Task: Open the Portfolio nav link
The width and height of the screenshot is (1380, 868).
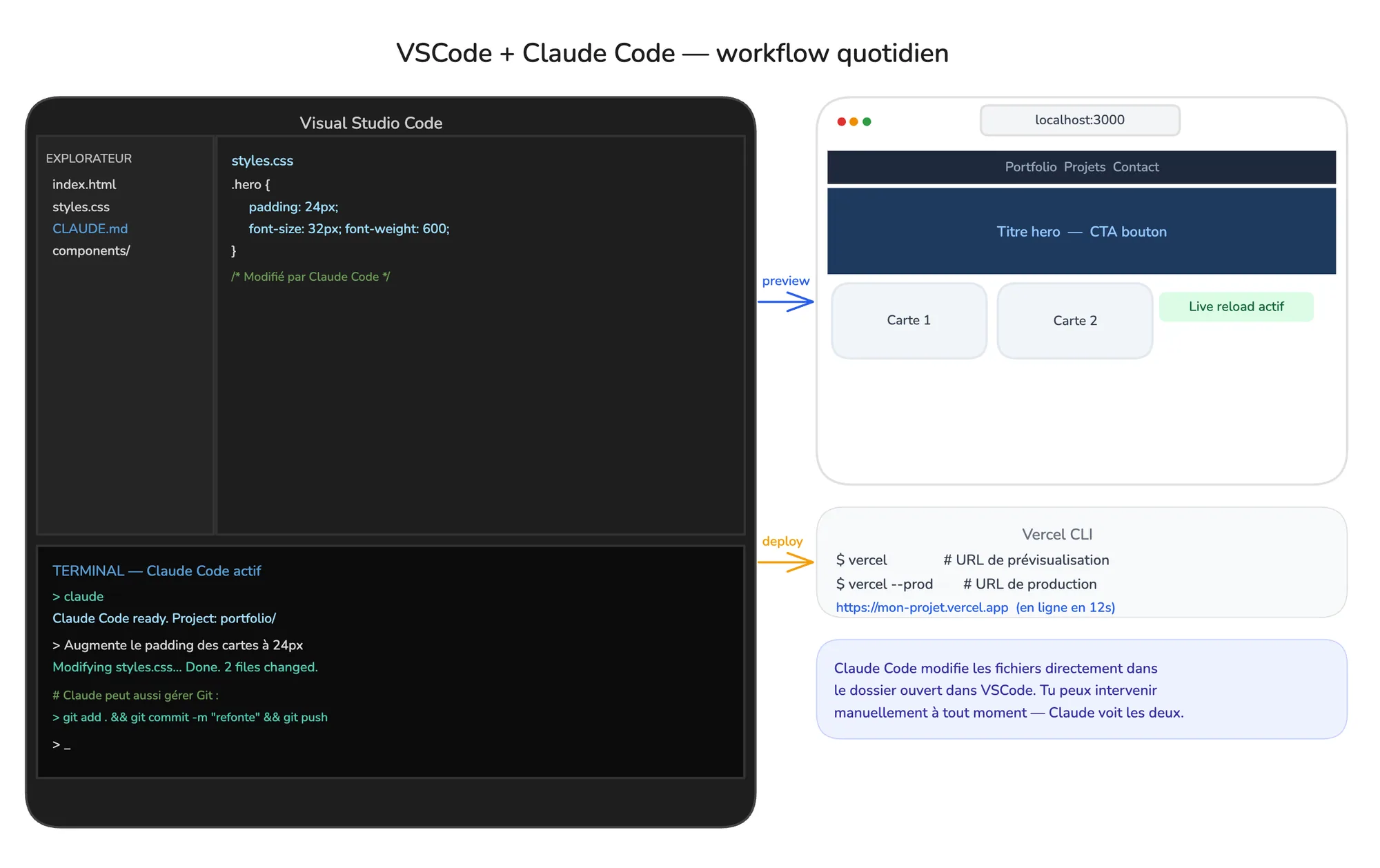Action: [x=1030, y=167]
